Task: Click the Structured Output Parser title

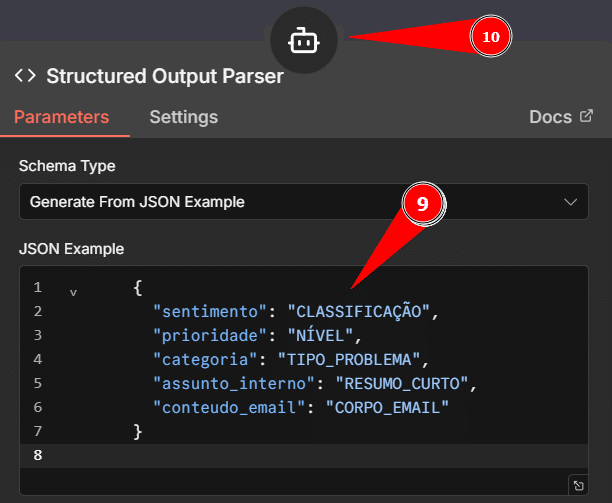Action: [x=165, y=76]
